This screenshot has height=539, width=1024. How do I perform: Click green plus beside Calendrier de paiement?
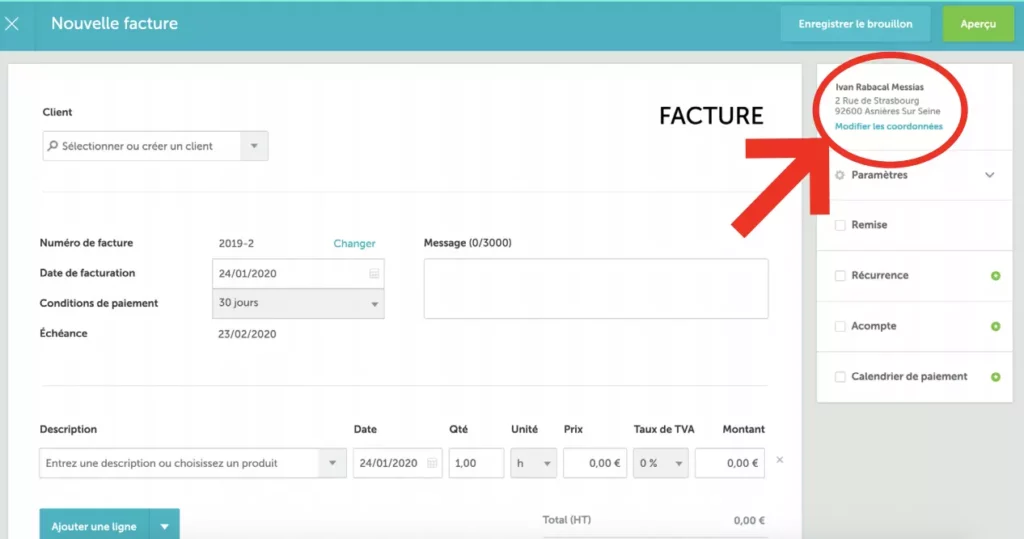995,377
